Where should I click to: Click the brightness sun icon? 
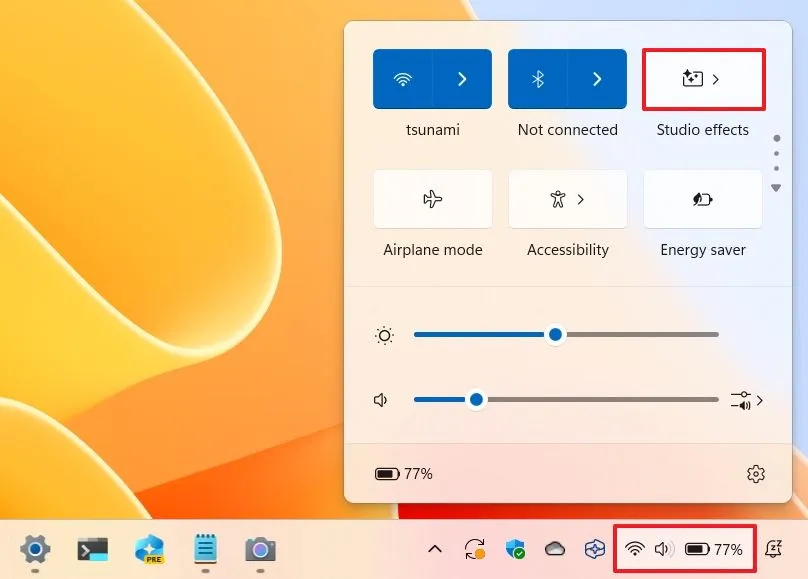tap(384, 334)
